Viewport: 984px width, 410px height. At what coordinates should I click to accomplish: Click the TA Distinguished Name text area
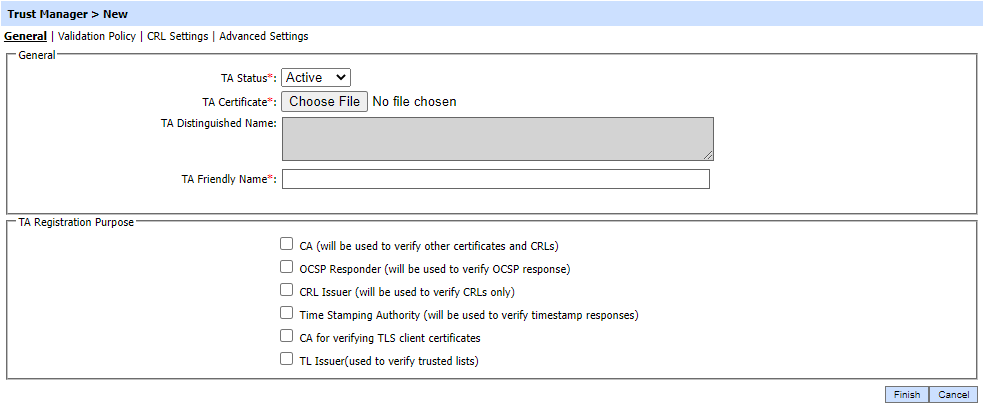pos(497,139)
